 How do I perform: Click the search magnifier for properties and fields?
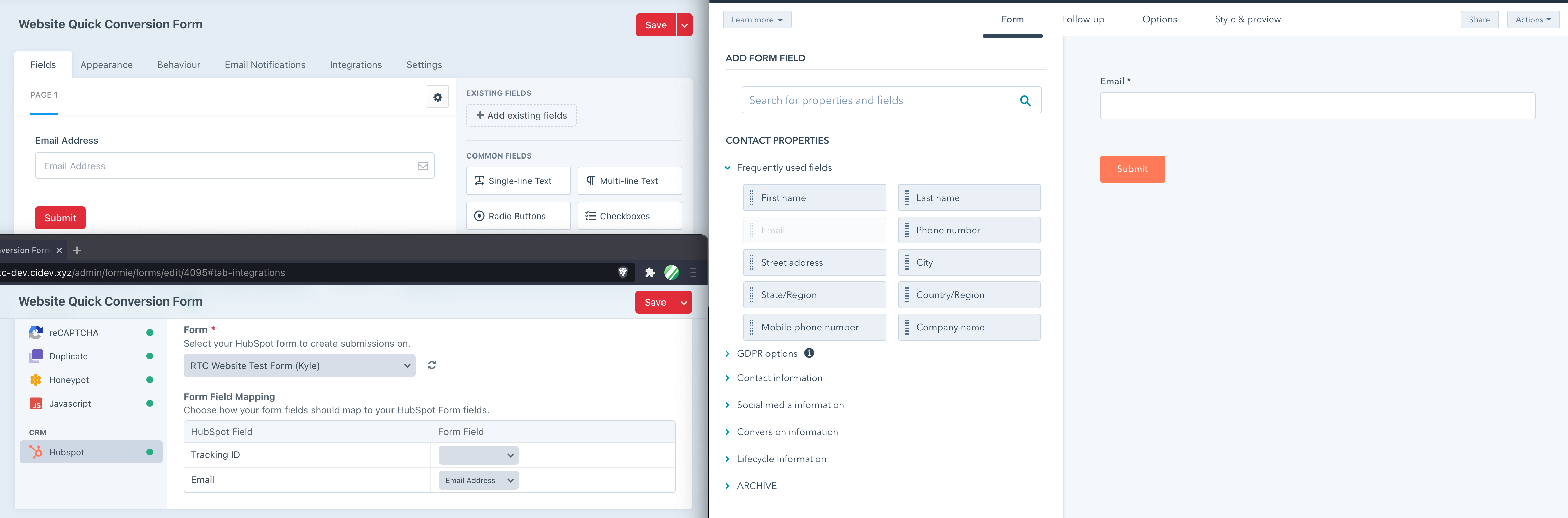(x=1026, y=100)
